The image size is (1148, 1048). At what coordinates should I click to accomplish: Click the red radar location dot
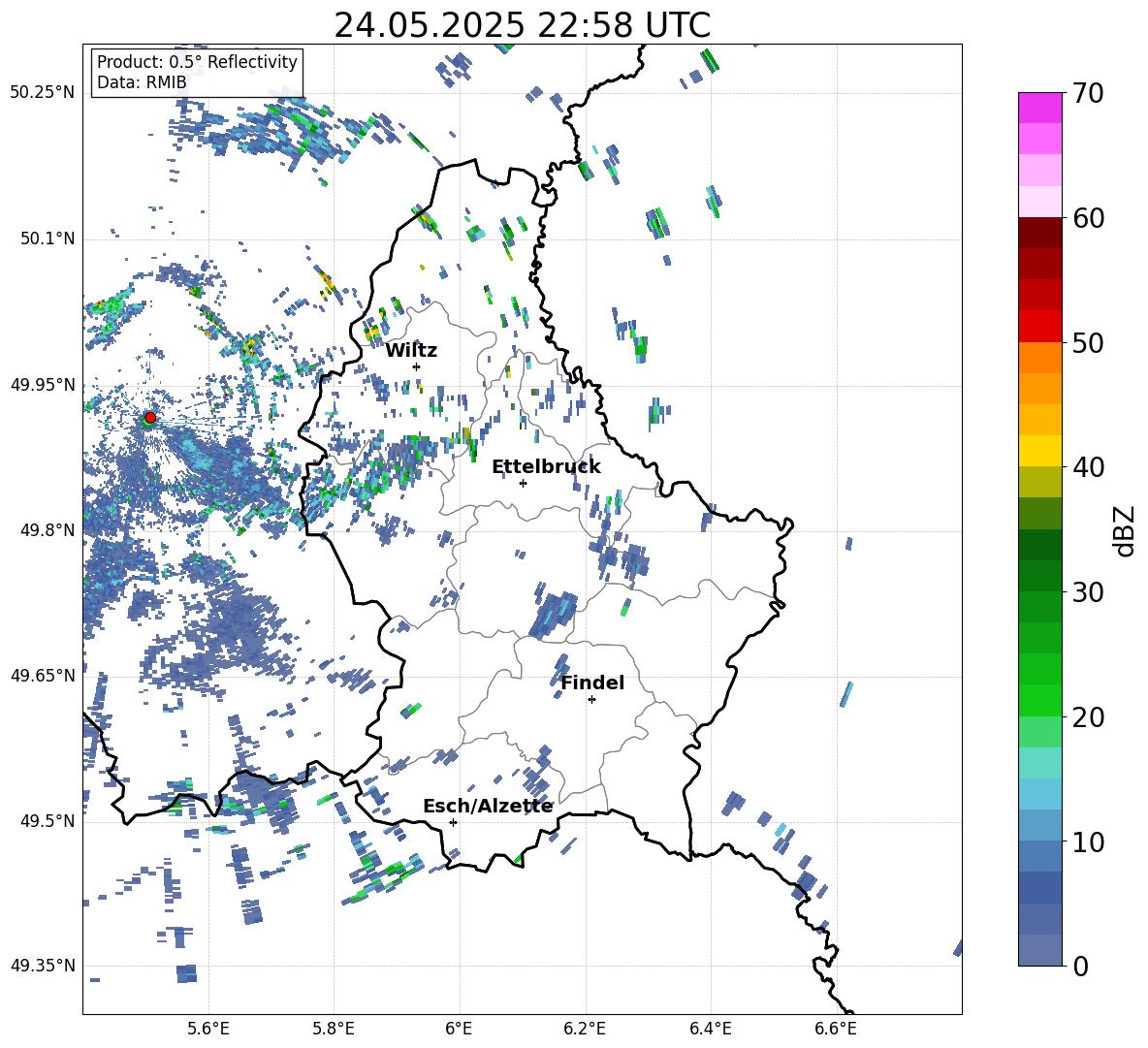coord(150,418)
